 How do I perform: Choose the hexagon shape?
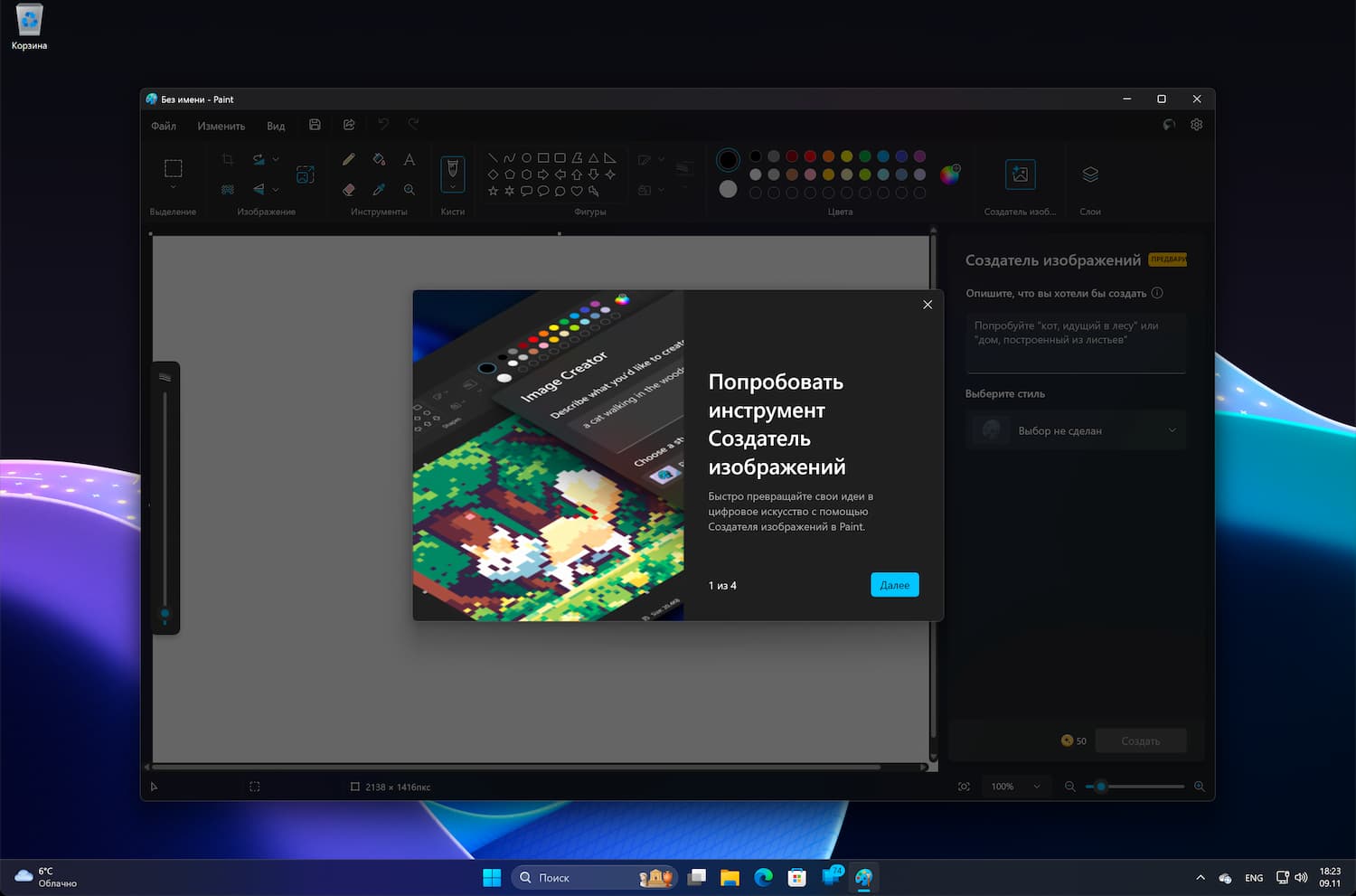[526, 174]
